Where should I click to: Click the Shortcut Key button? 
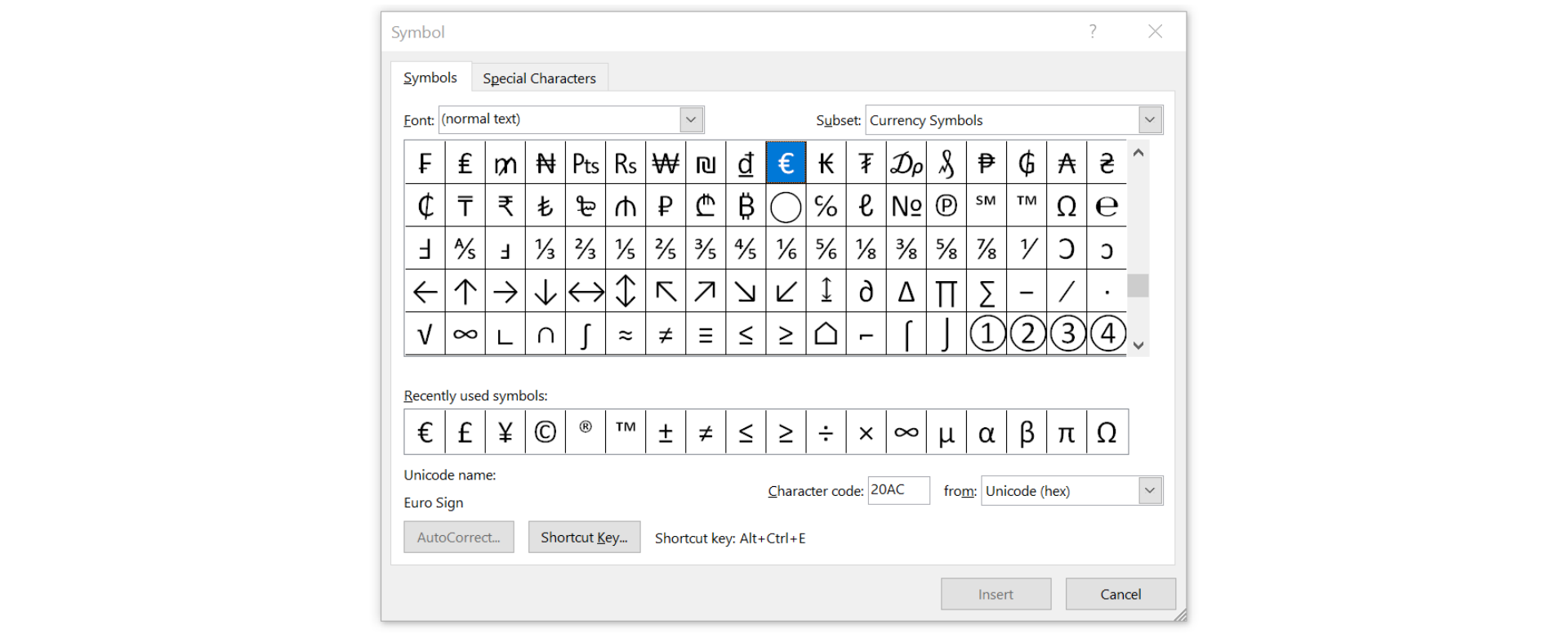[x=584, y=538]
